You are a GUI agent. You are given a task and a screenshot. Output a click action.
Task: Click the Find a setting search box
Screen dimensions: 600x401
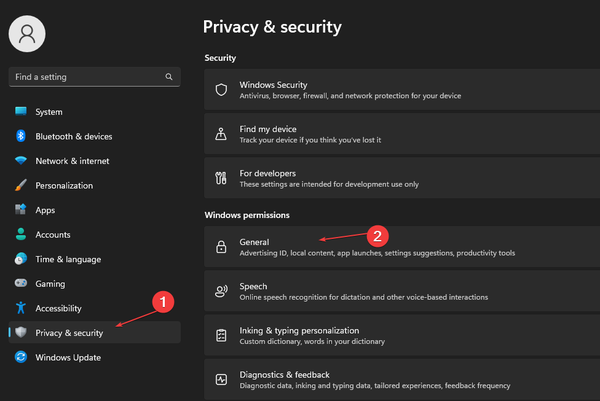pos(85,77)
